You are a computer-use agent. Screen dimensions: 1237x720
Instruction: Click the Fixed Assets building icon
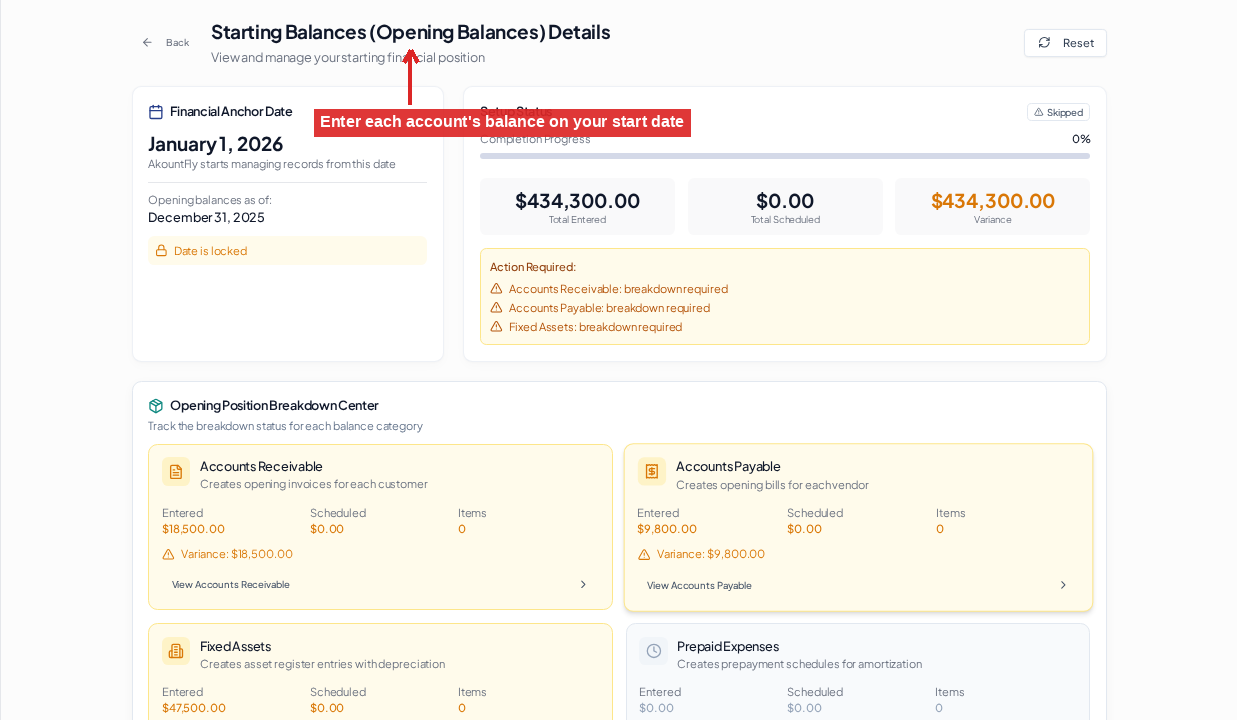point(176,651)
